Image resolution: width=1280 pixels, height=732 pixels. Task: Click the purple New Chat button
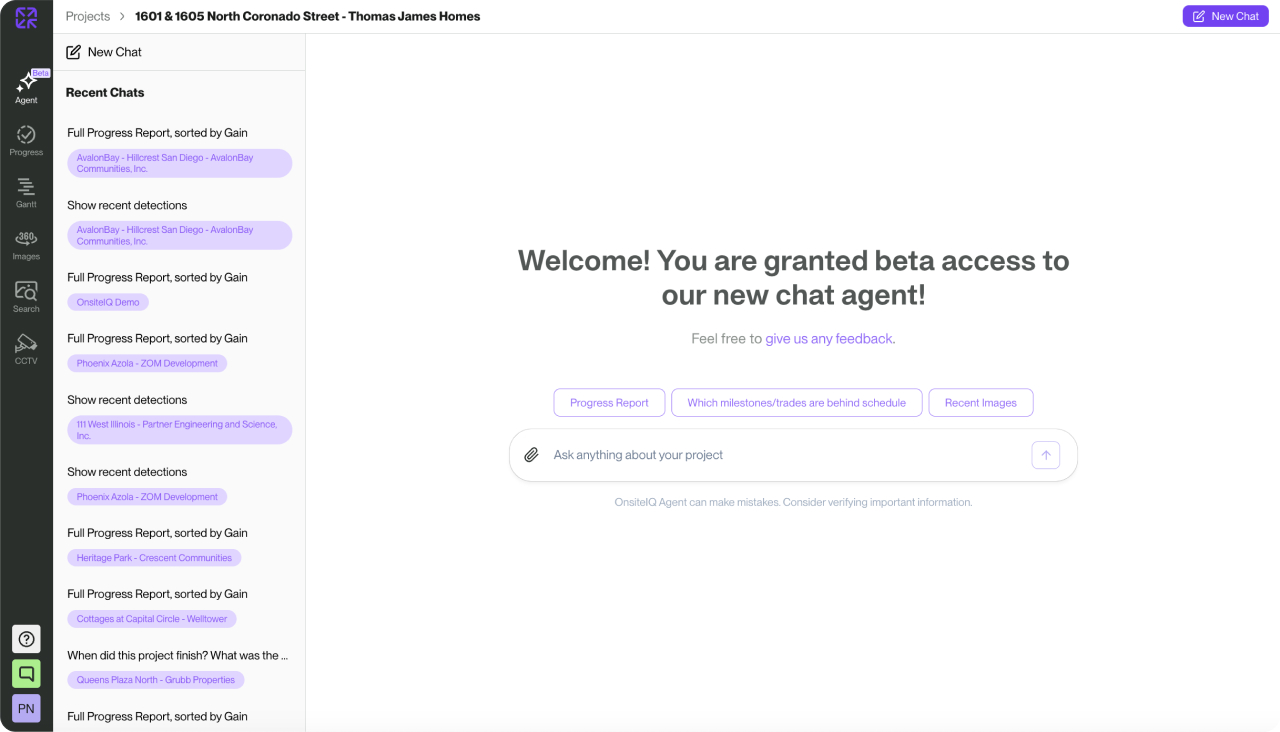[x=1225, y=16]
